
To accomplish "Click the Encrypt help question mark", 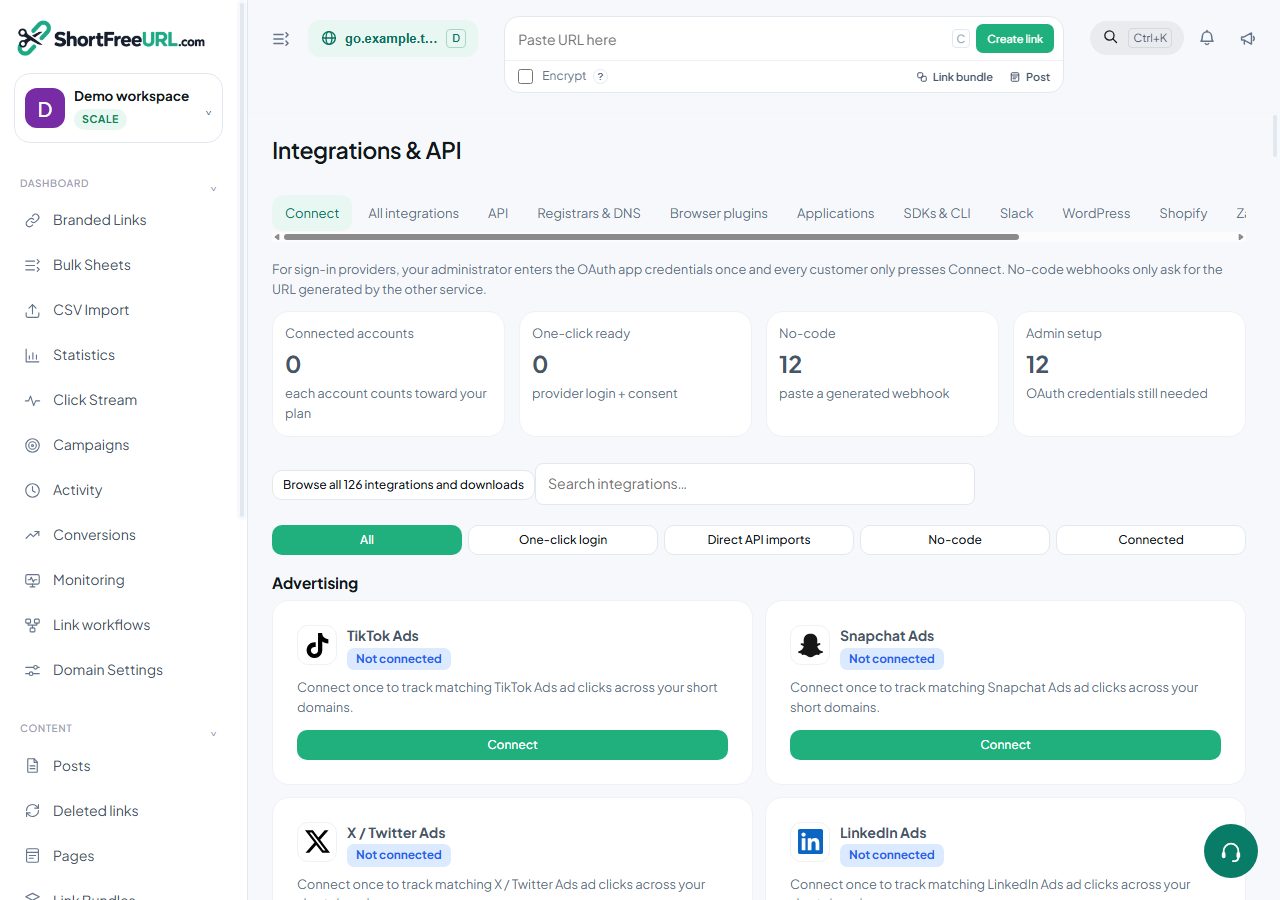I will 601,77.
